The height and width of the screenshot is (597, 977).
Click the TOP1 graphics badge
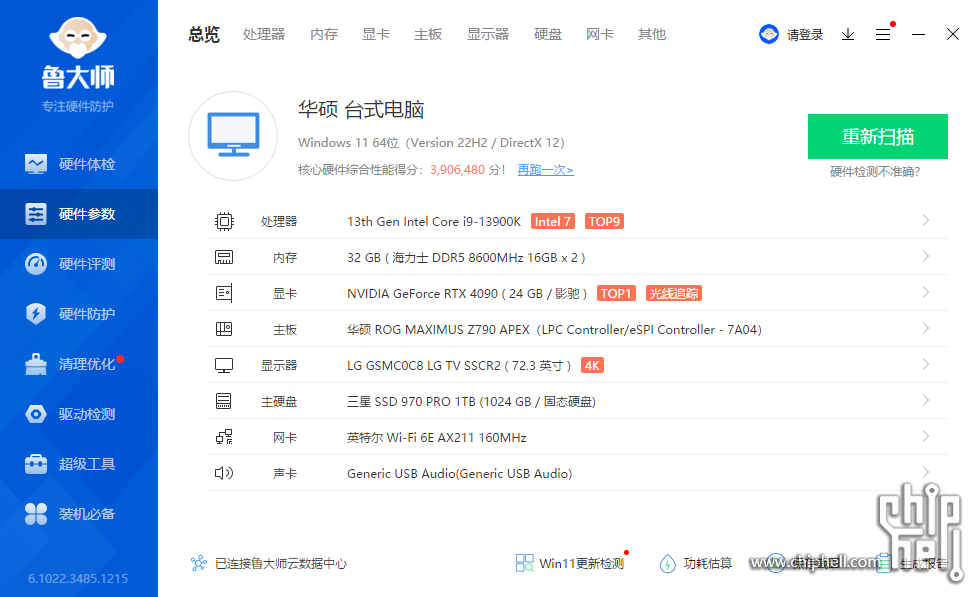click(x=616, y=294)
